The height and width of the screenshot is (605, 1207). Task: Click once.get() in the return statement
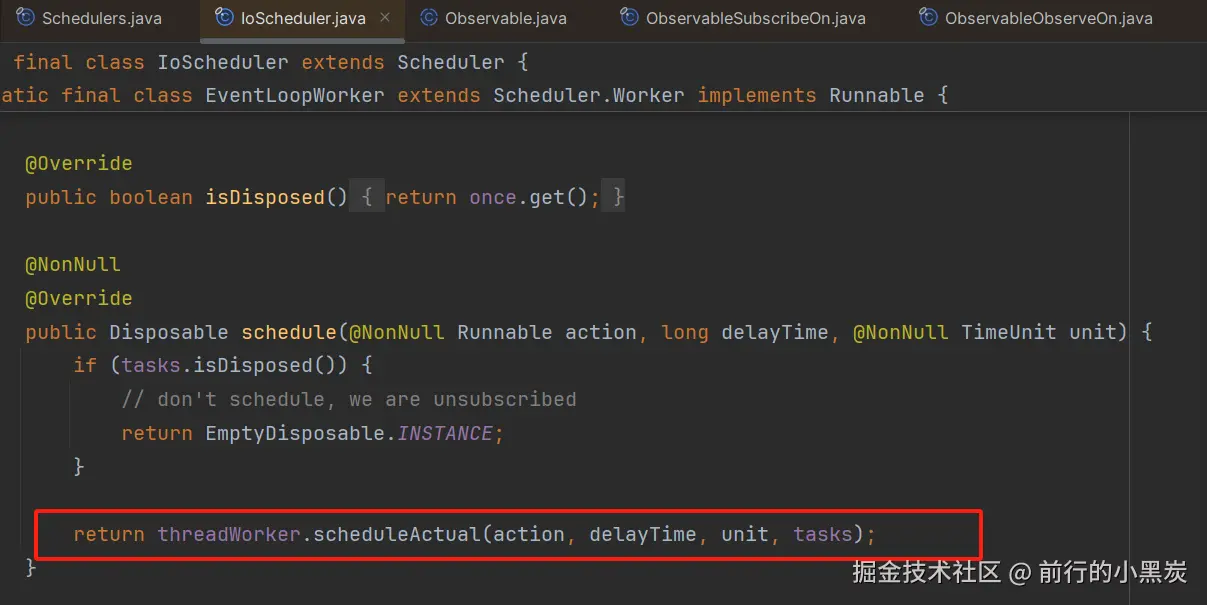[x=529, y=197]
